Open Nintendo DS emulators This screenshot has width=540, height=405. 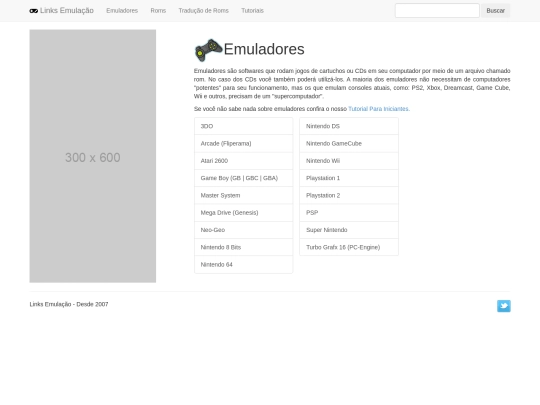point(349,126)
